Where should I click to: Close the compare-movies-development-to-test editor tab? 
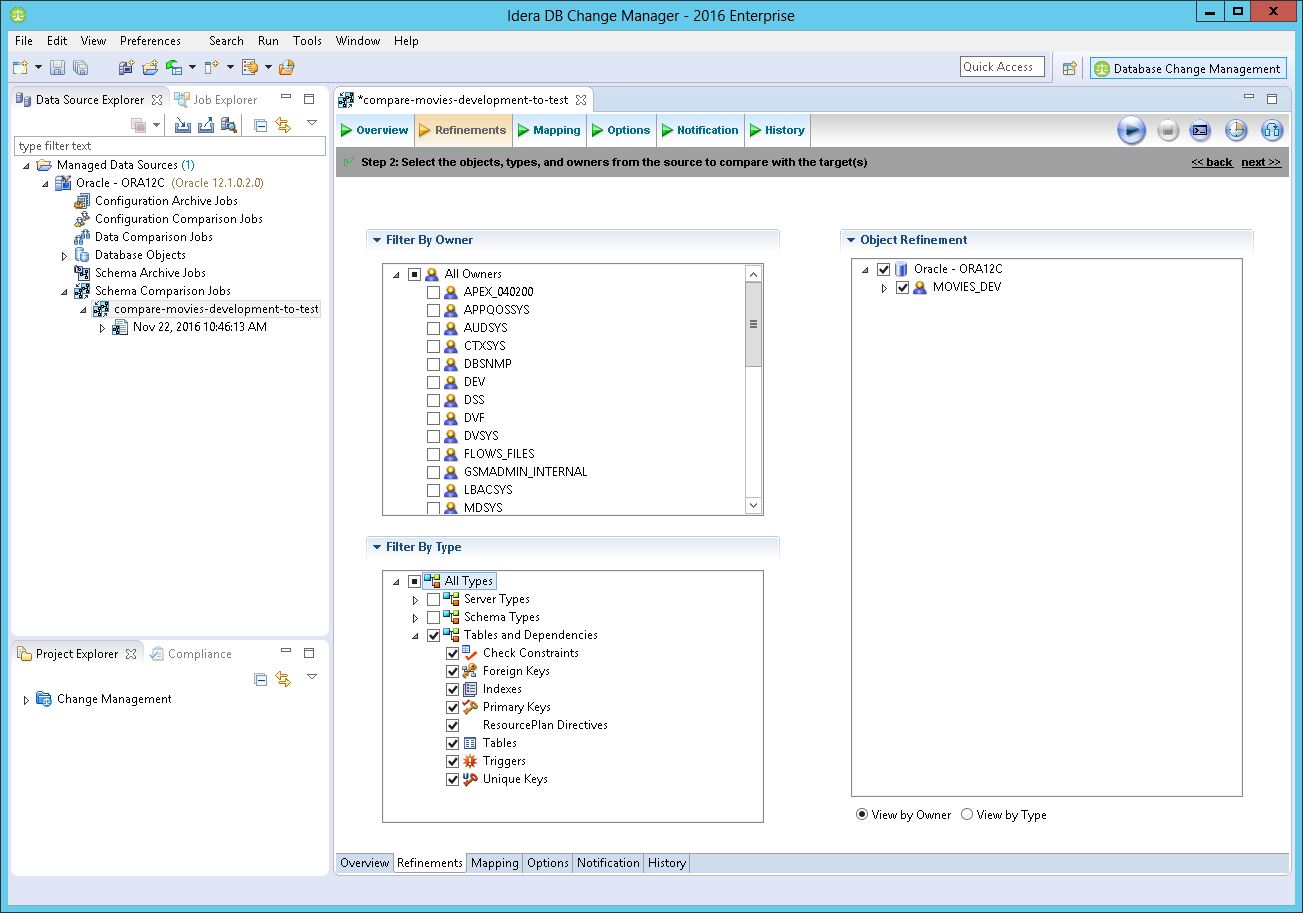581,100
